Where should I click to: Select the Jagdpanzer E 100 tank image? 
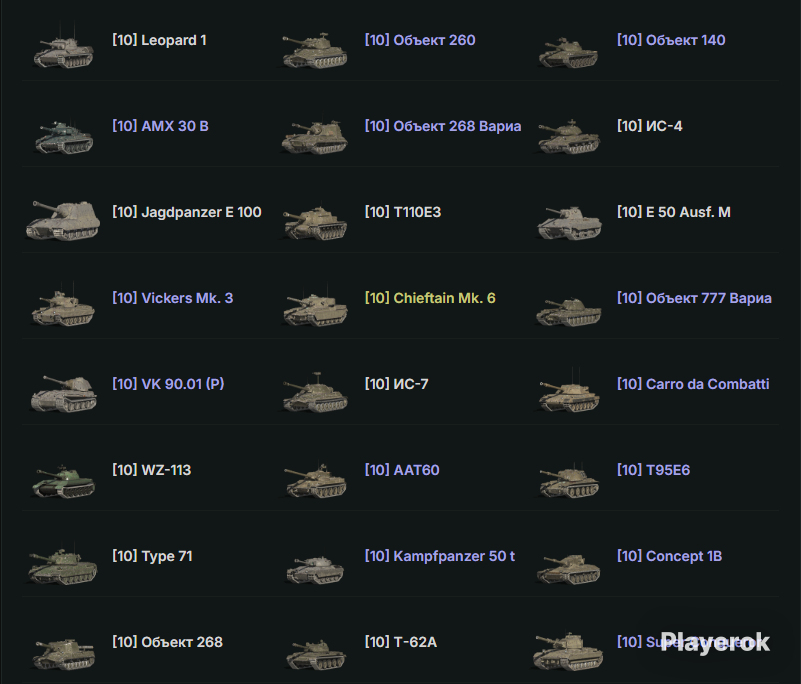[63, 220]
